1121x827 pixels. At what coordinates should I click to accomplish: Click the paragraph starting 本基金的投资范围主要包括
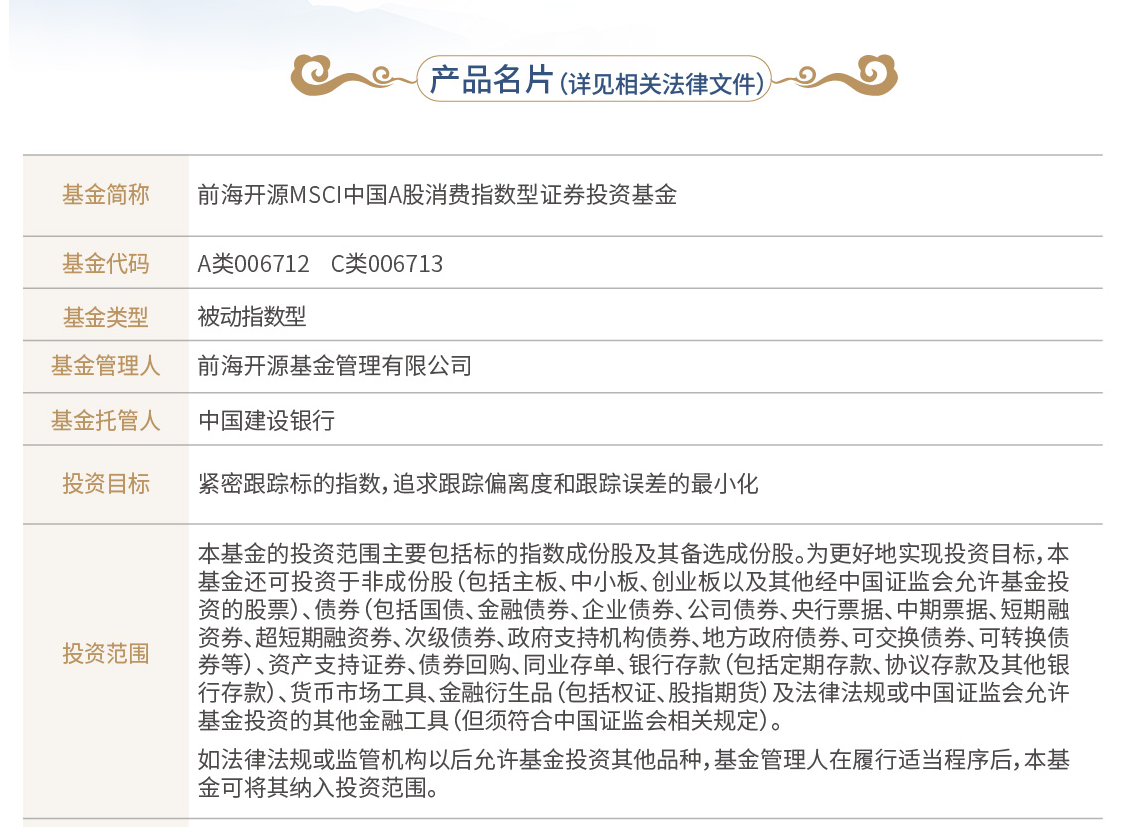click(633, 637)
